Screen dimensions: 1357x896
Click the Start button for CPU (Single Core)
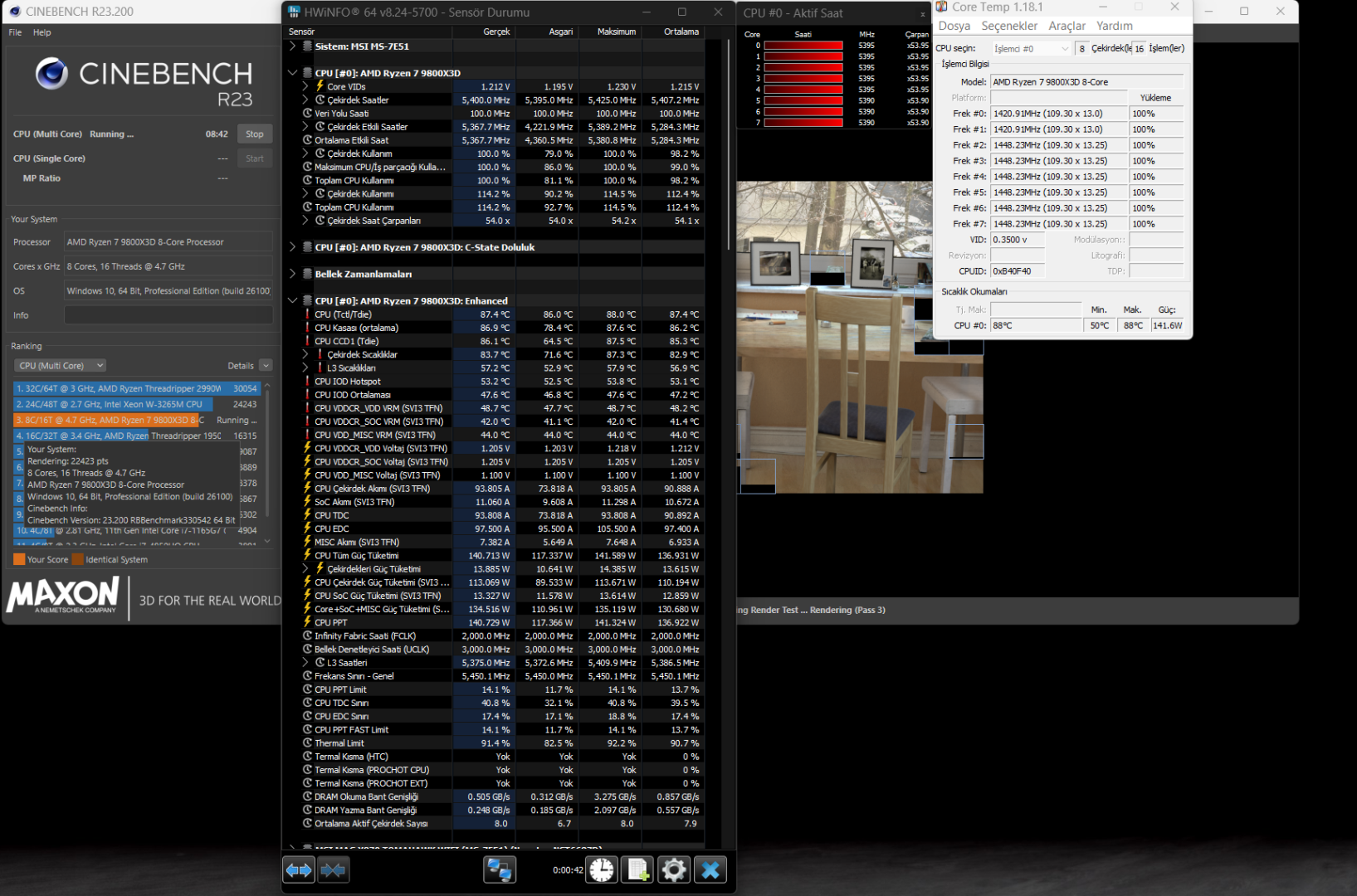point(255,158)
